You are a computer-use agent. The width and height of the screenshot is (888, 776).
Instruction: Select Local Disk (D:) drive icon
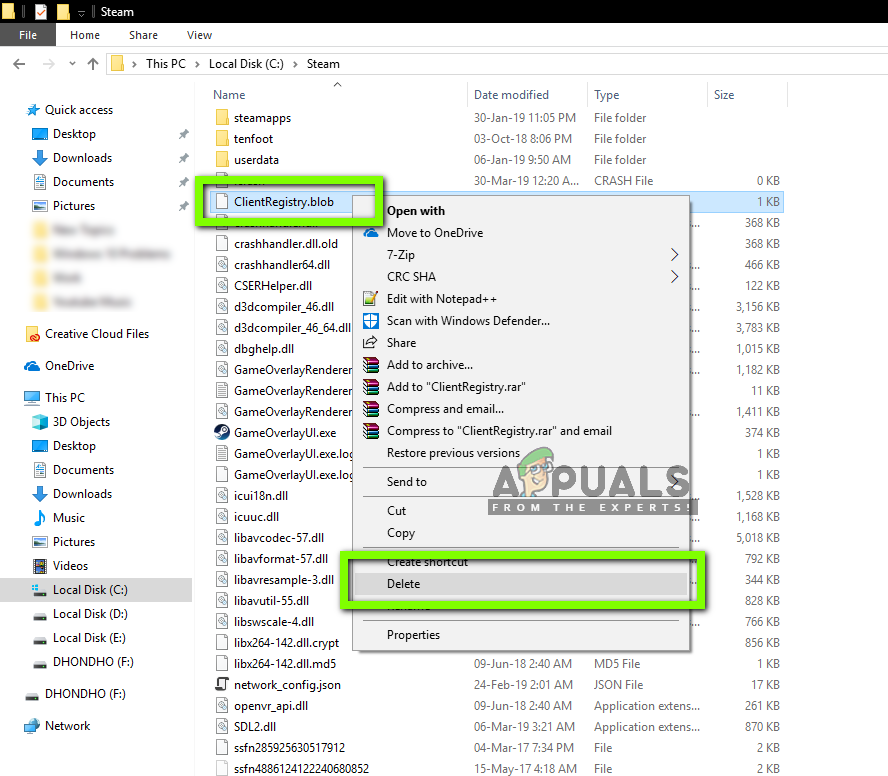pos(40,615)
